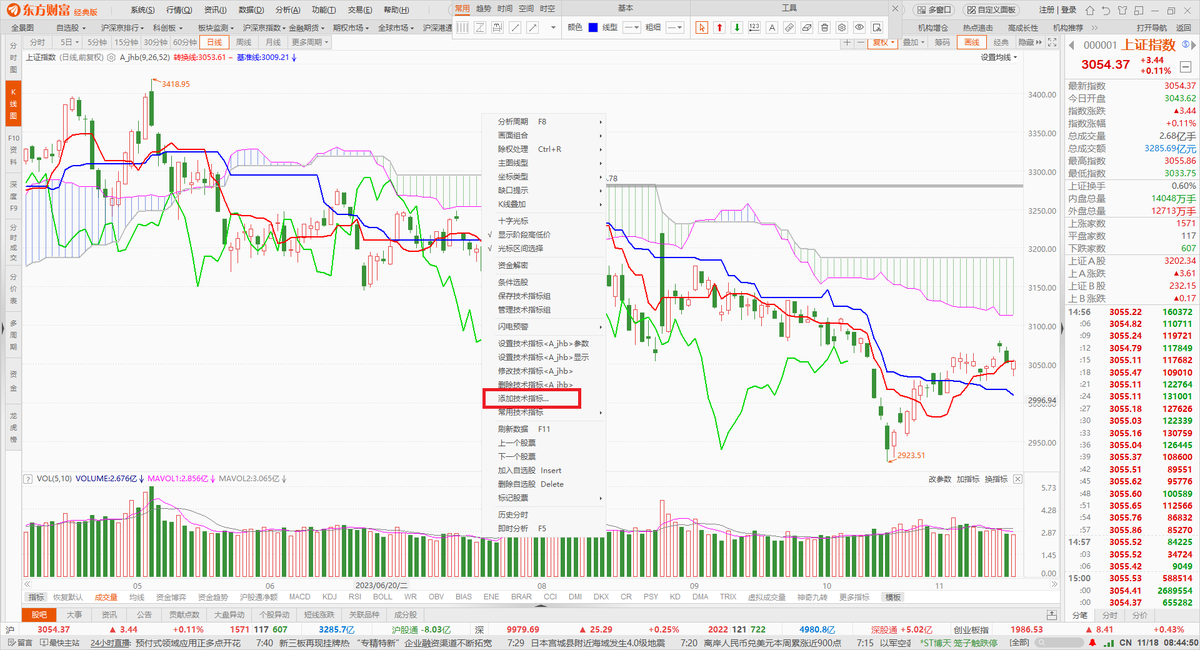Select the letter A text tool
Screen dimensions: 1200x650
point(772,27)
